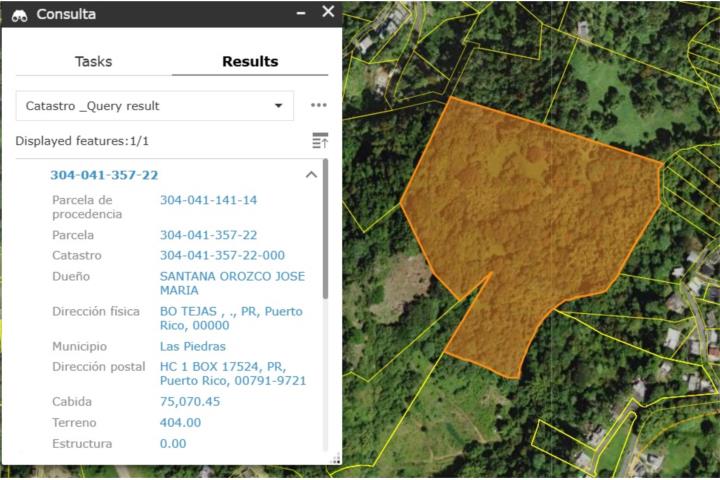This screenshot has height=480, width=720.
Task: Click Catastro value 304-041-357-22-000
Action: (x=222, y=255)
